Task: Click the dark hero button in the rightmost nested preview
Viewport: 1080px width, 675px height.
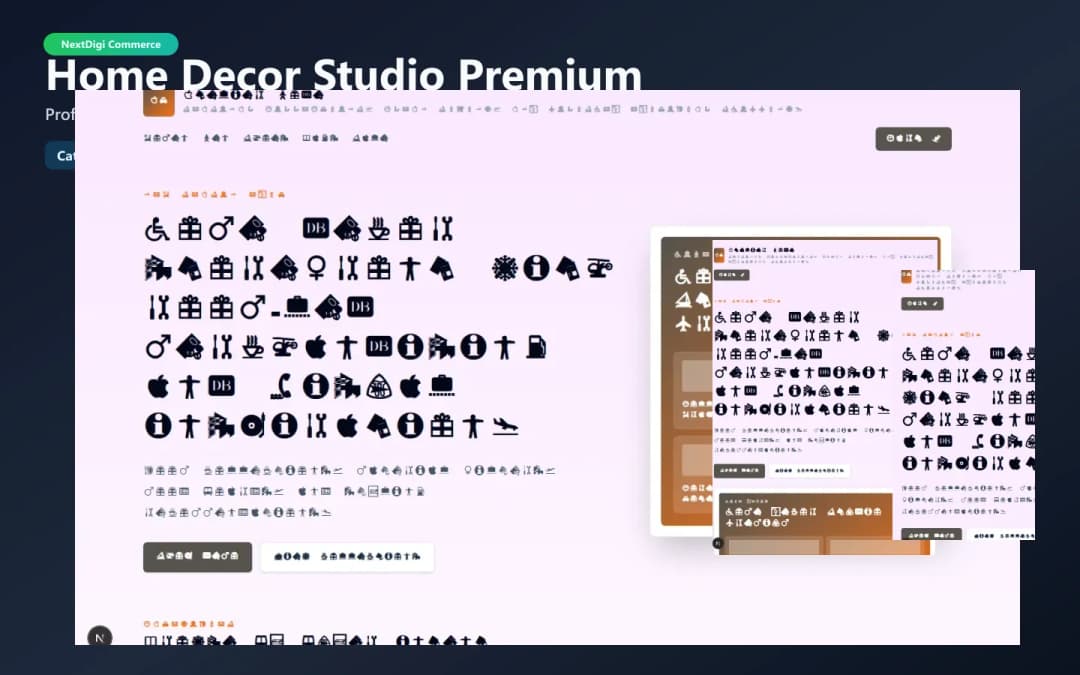Action: tap(931, 534)
